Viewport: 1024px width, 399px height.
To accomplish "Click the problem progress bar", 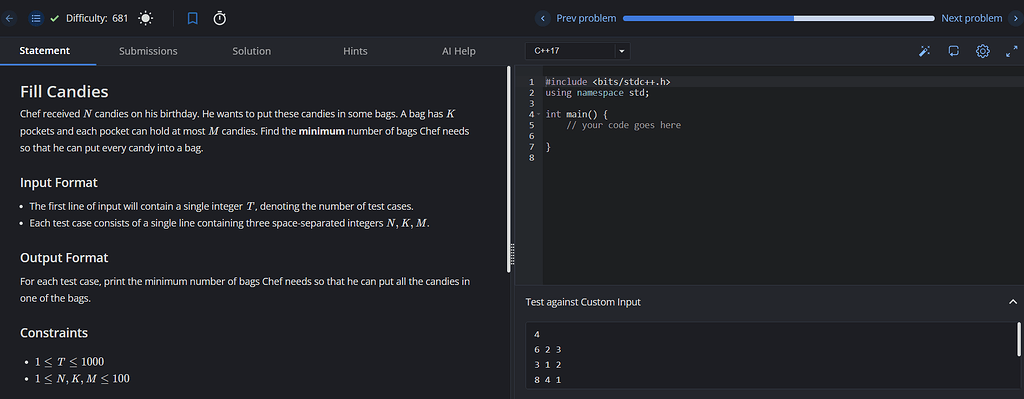I will [x=778, y=18].
